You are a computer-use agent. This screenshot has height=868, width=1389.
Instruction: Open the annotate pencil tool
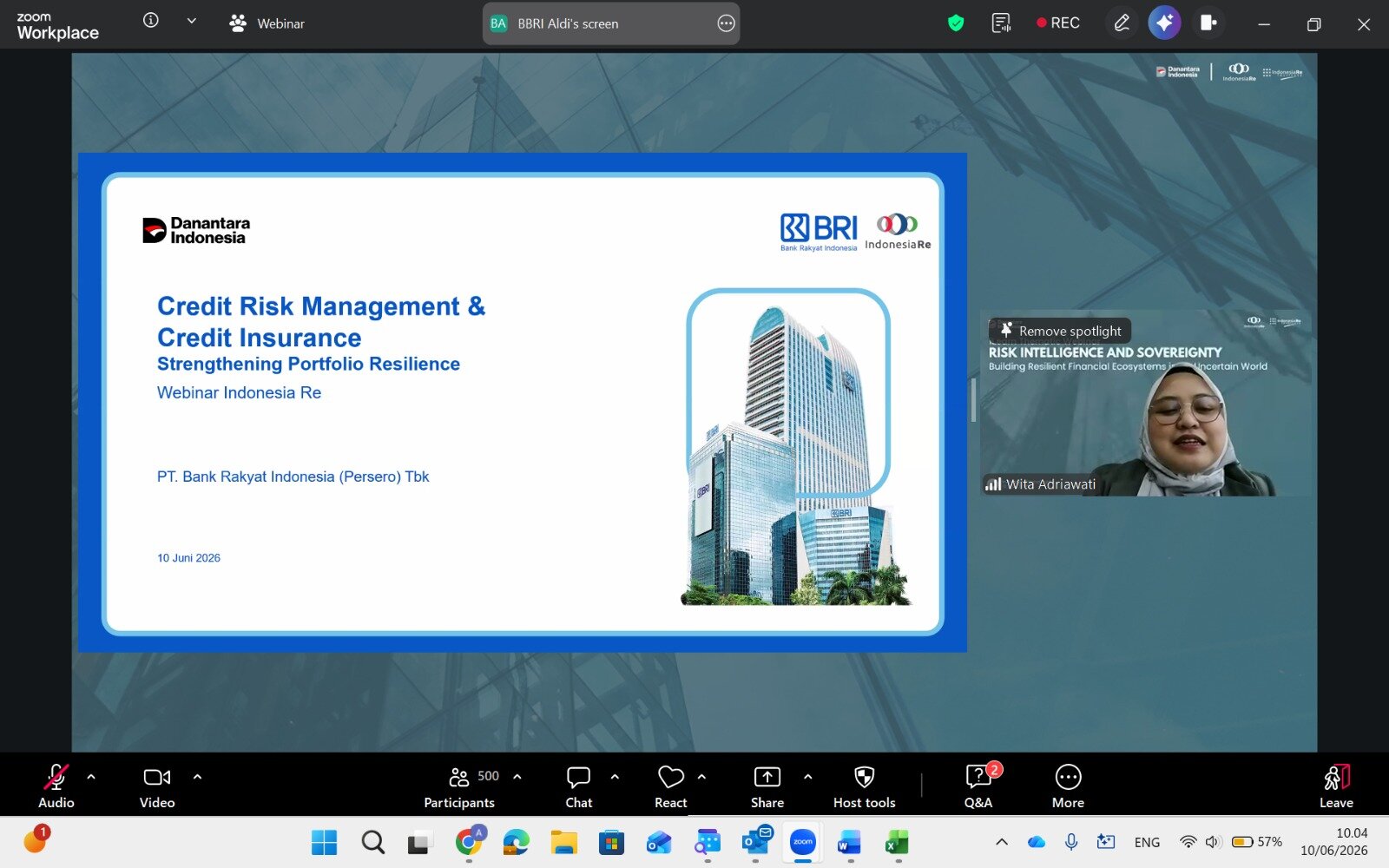coord(1122,23)
